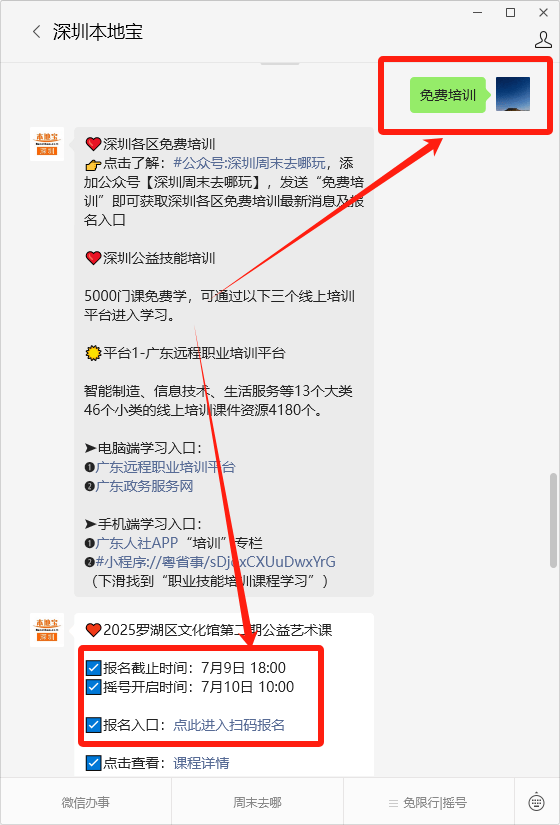The height and width of the screenshot is (825, 560).
Task: Open the 课程详情 link
Action: [201, 763]
